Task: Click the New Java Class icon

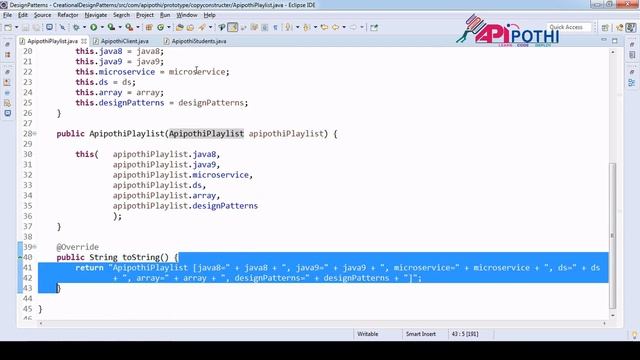Action: coord(160,27)
